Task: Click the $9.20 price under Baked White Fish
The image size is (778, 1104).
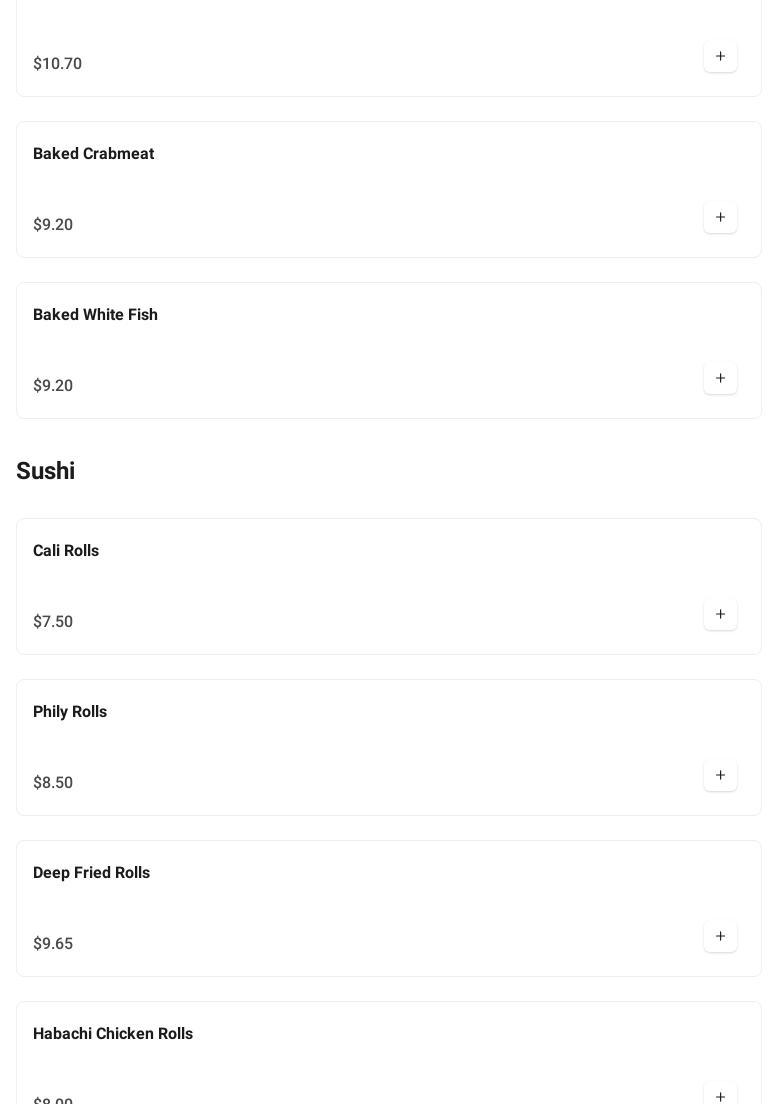Action: point(53,386)
